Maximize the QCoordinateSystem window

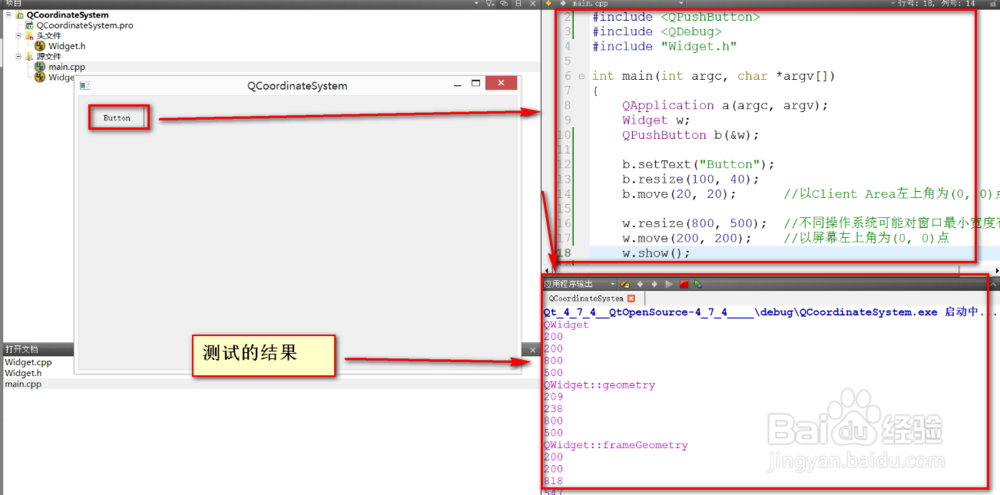[x=475, y=84]
